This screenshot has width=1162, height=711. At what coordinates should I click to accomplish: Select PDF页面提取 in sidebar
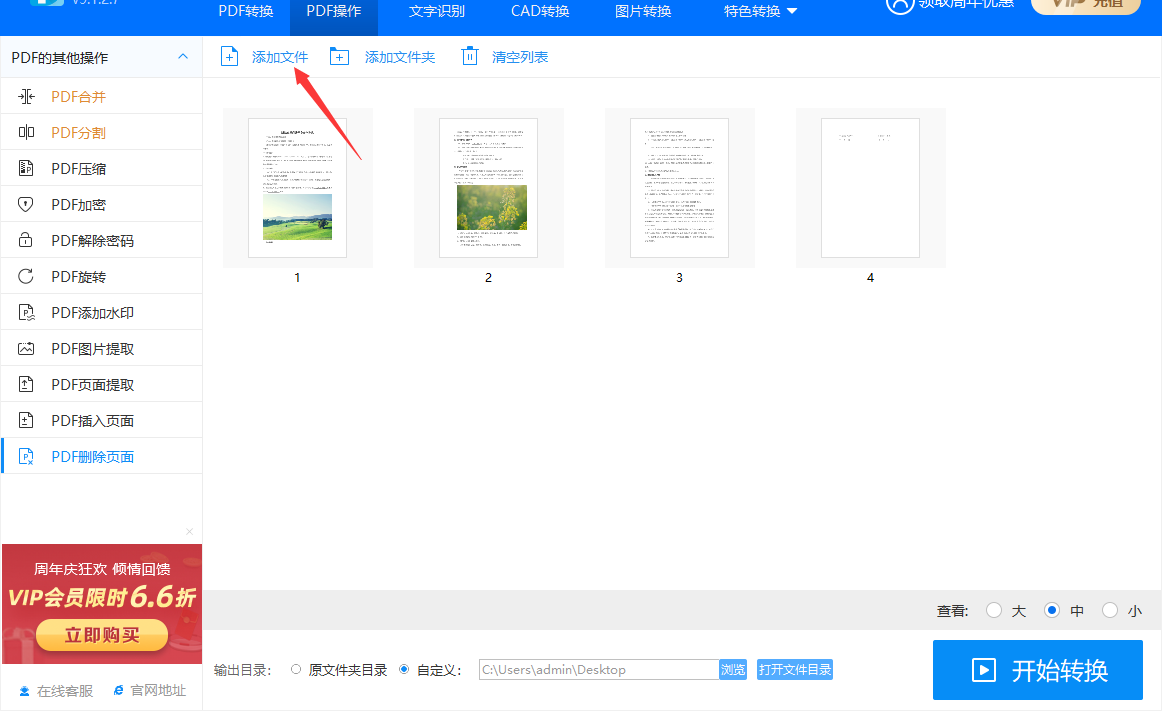102,384
